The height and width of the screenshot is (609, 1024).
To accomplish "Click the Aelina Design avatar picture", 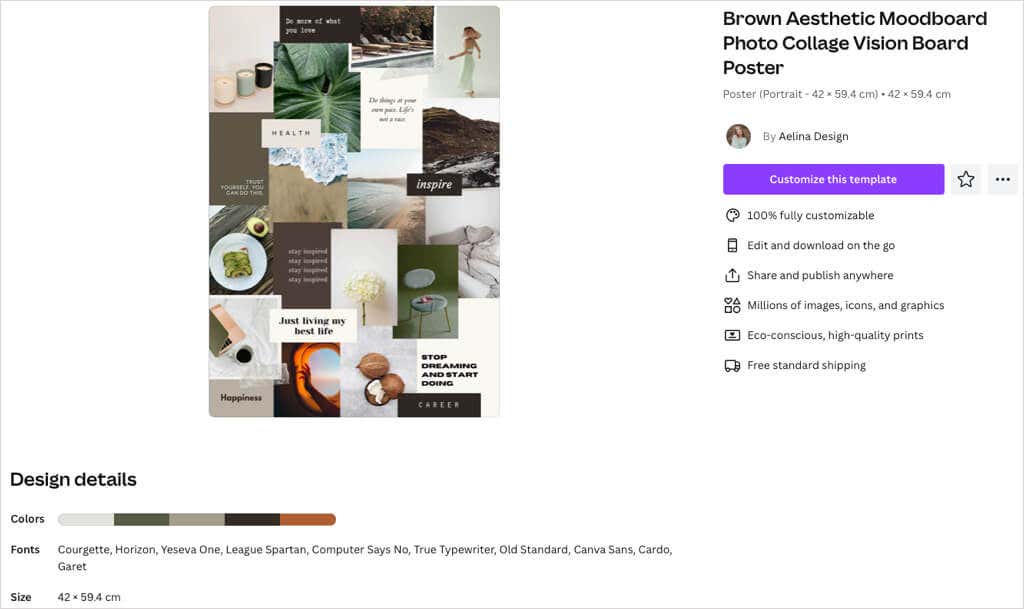I will (738, 136).
